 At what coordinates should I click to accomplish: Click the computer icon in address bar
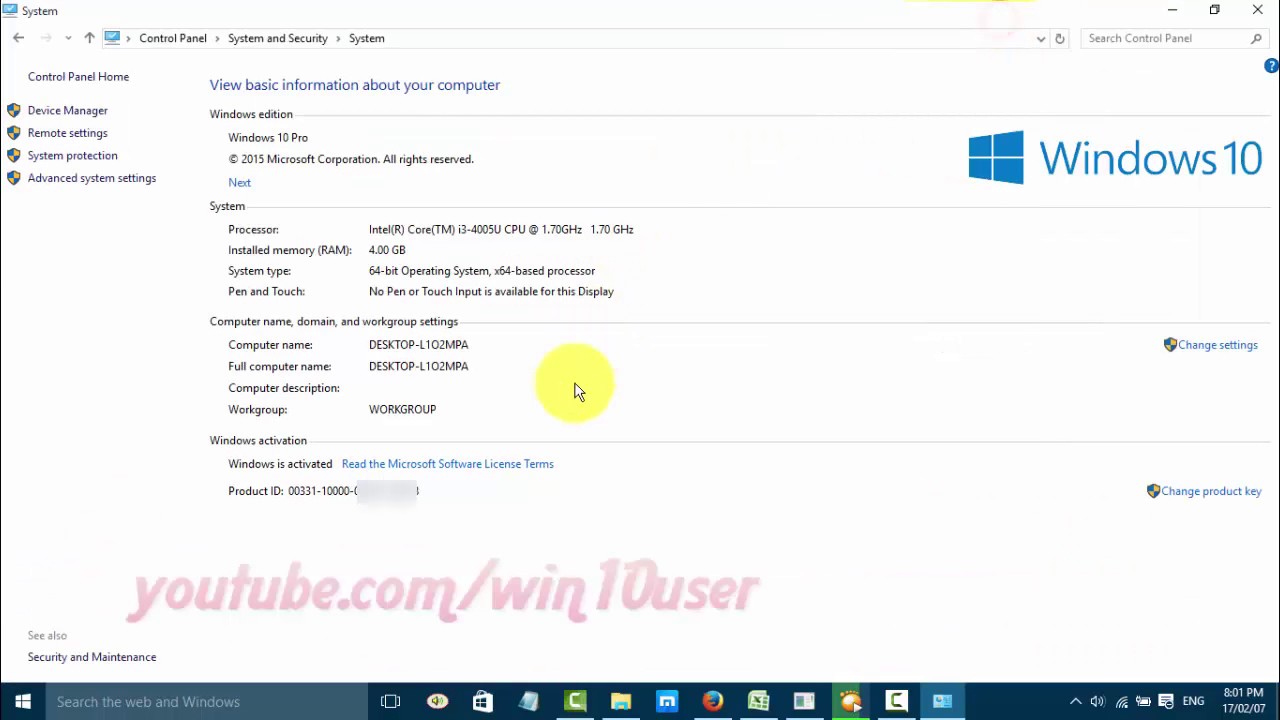point(112,38)
